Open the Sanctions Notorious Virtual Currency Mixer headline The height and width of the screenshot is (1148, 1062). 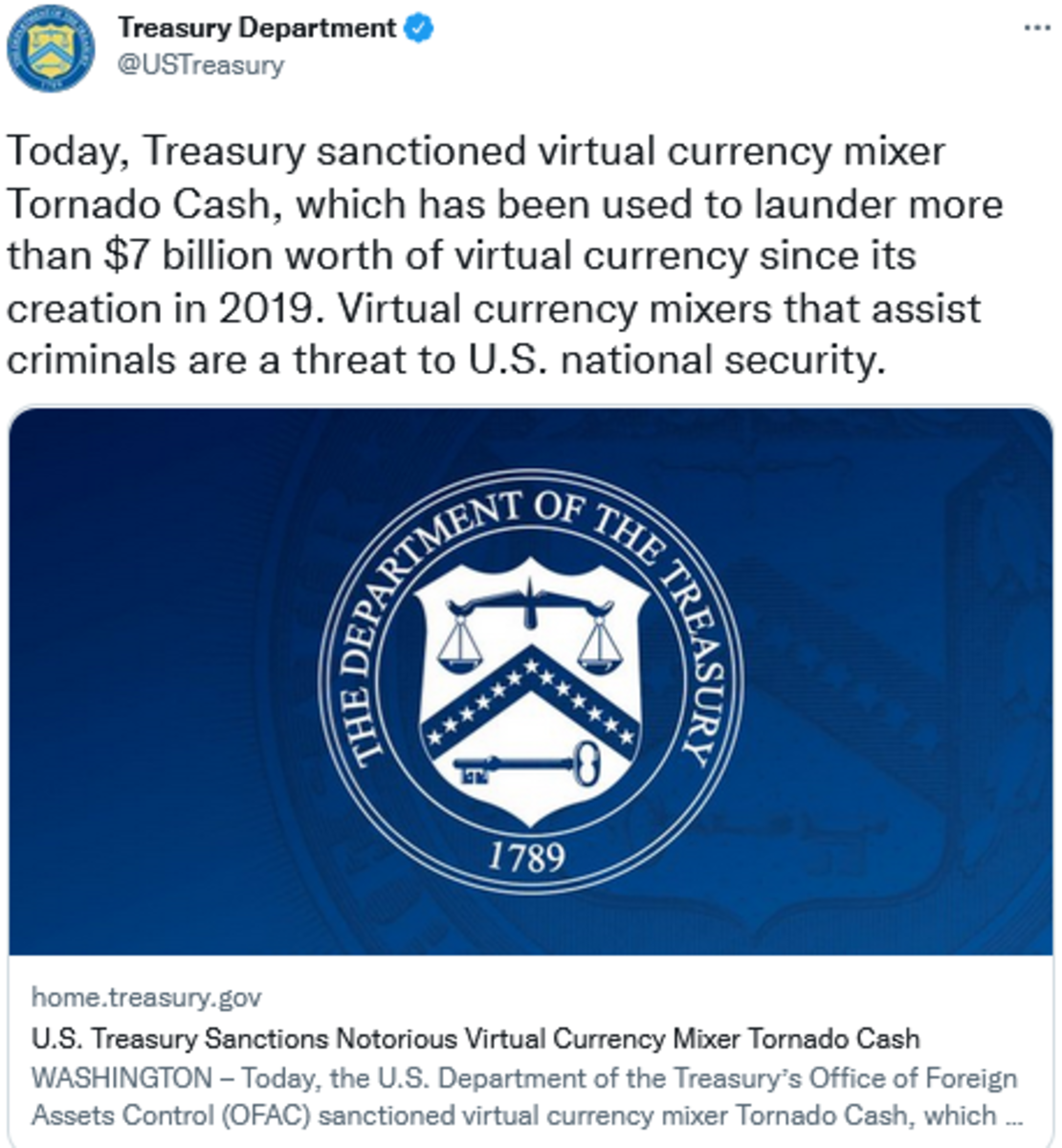click(x=476, y=1038)
